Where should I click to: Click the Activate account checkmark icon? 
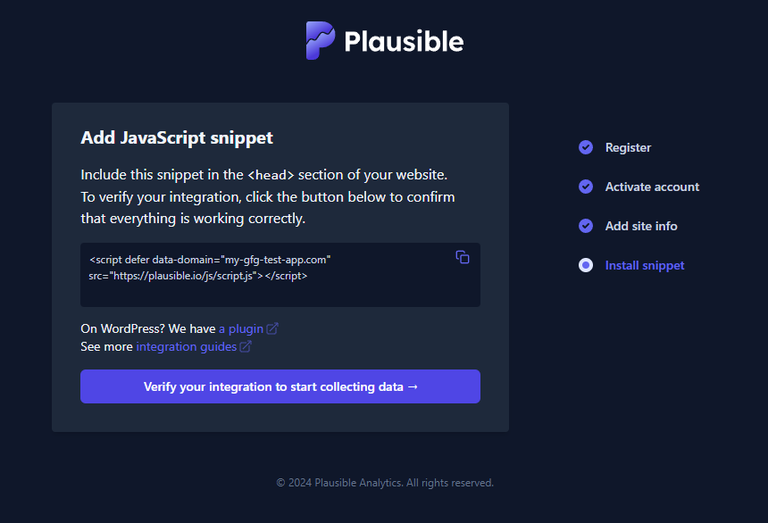[x=586, y=187]
